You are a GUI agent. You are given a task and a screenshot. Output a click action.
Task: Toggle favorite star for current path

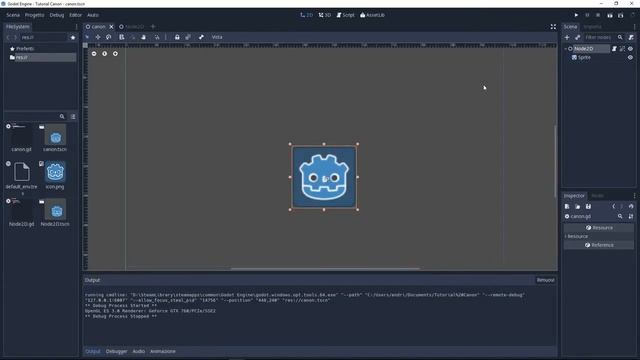73,38
